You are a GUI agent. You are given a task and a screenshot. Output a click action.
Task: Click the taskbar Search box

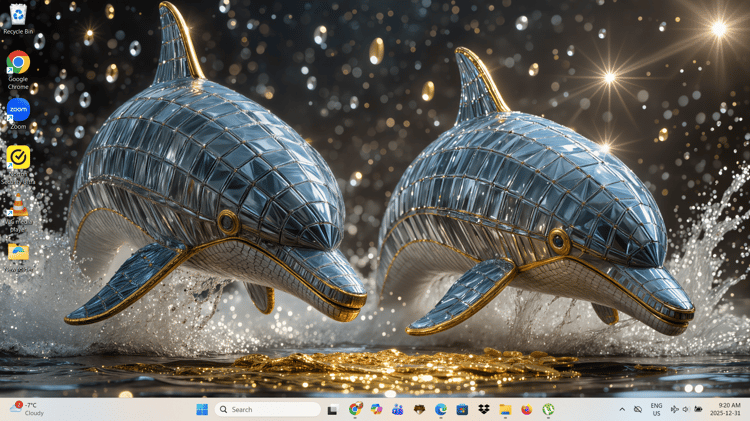coord(267,410)
